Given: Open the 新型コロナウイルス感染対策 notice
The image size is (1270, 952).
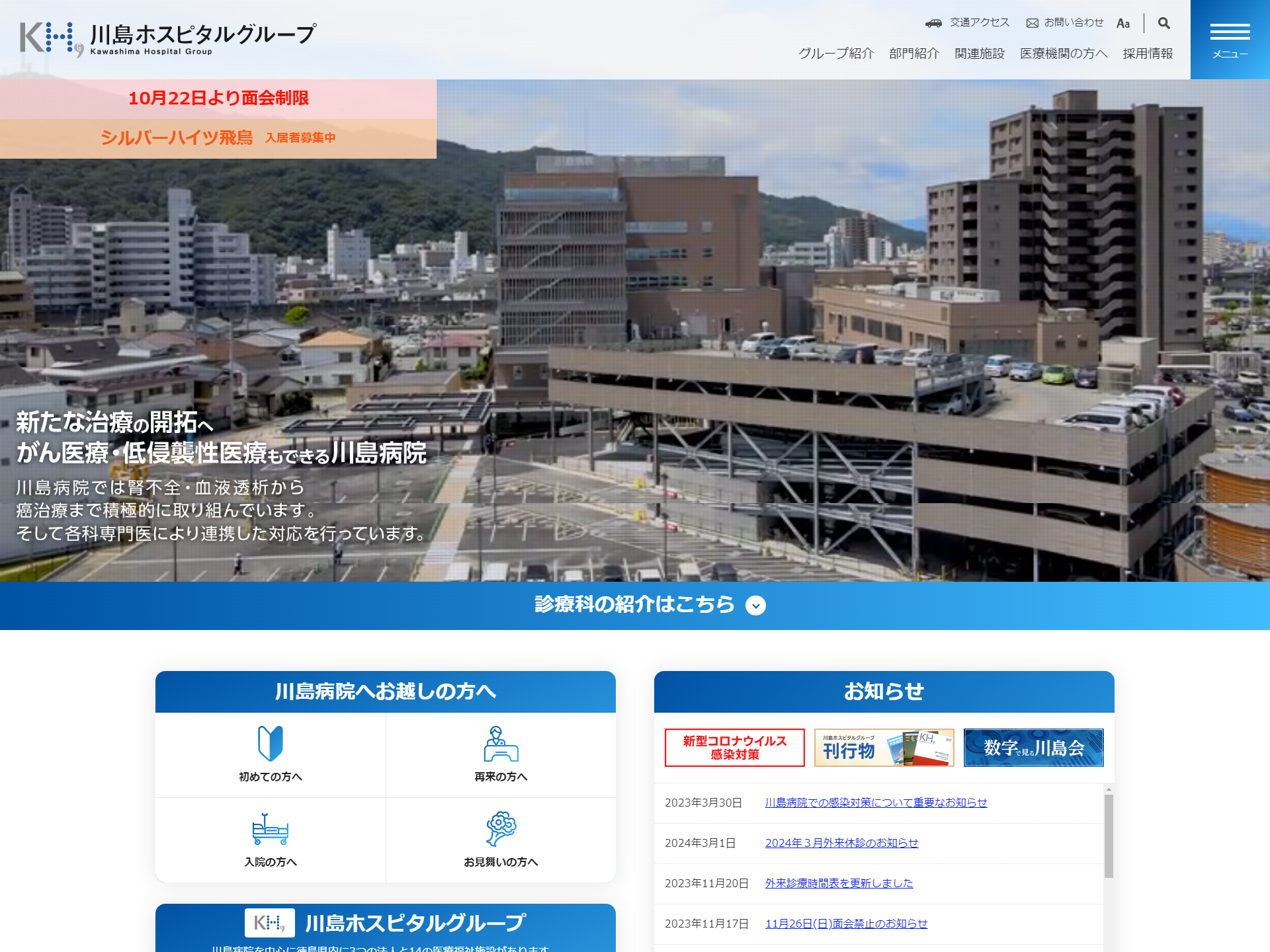Looking at the screenshot, I should [x=734, y=747].
